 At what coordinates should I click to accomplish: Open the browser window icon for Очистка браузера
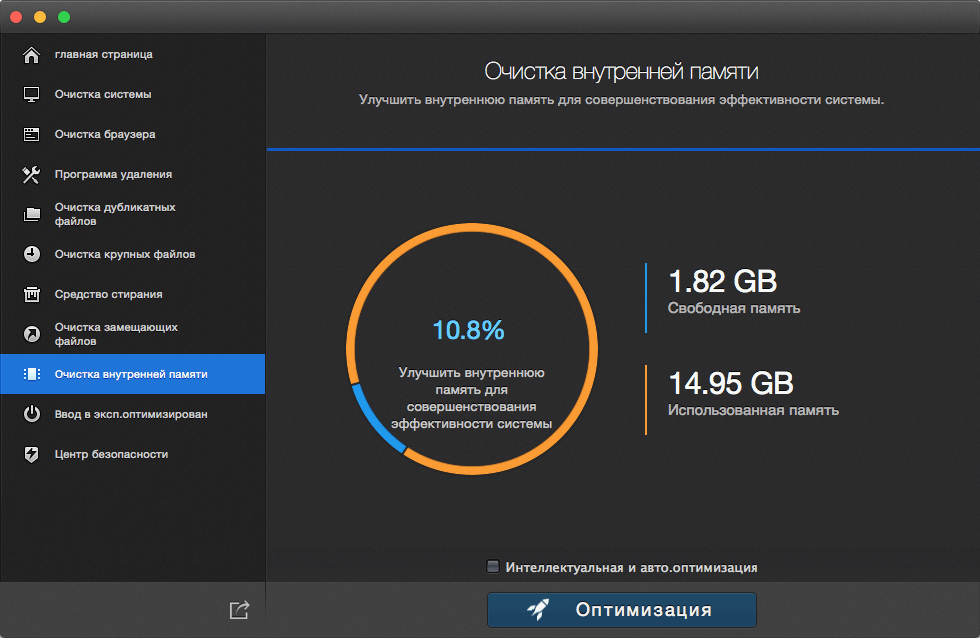(x=31, y=134)
